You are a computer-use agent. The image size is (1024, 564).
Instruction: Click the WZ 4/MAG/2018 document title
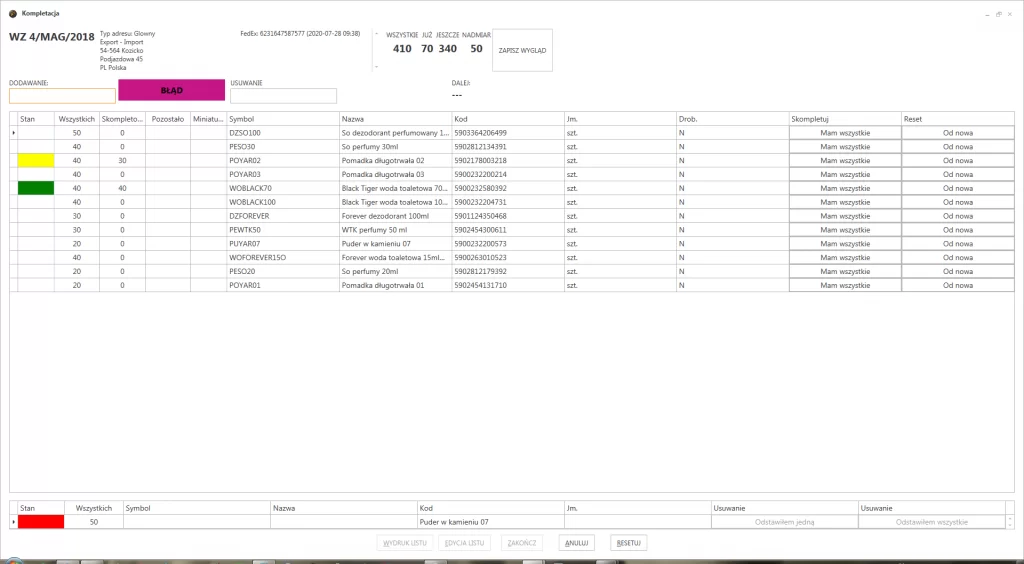[52, 37]
